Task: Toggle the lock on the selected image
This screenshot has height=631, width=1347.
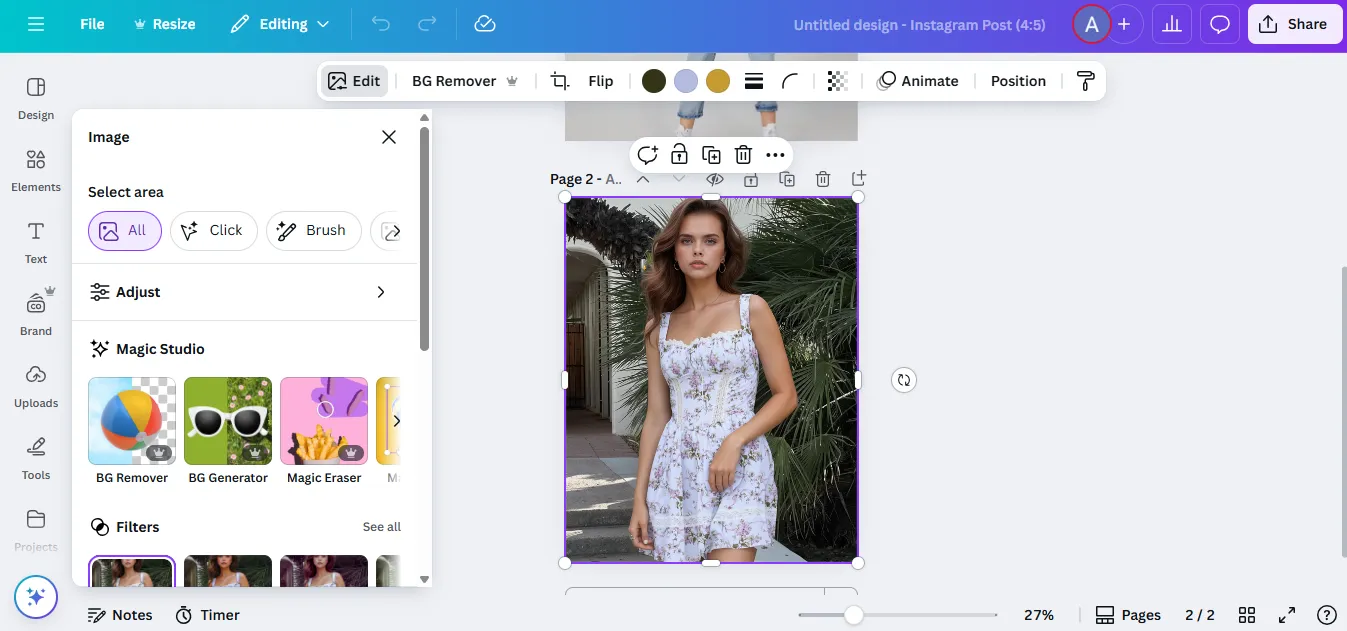Action: (x=679, y=155)
